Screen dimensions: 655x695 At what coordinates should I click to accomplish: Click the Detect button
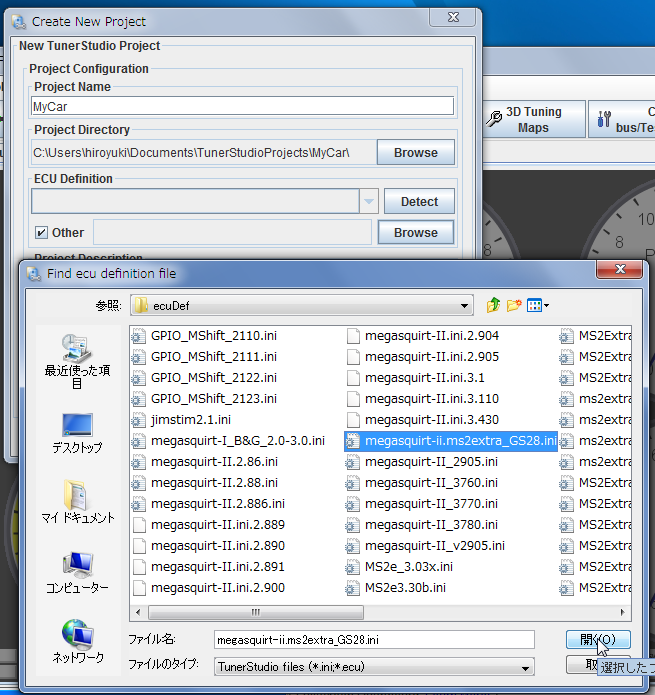click(419, 201)
